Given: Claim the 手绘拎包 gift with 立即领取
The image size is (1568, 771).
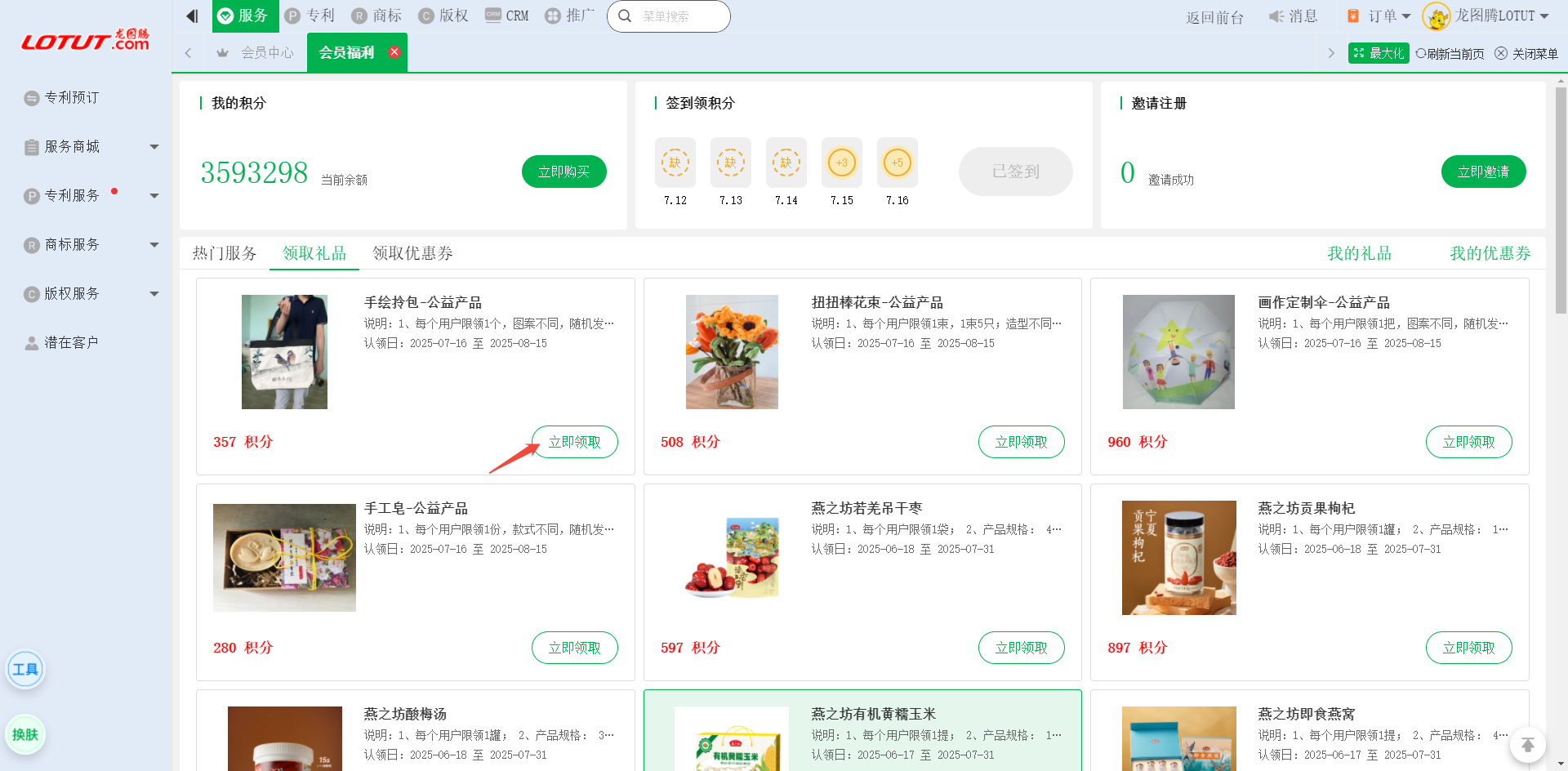Looking at the screenshot, I should 574,442.
